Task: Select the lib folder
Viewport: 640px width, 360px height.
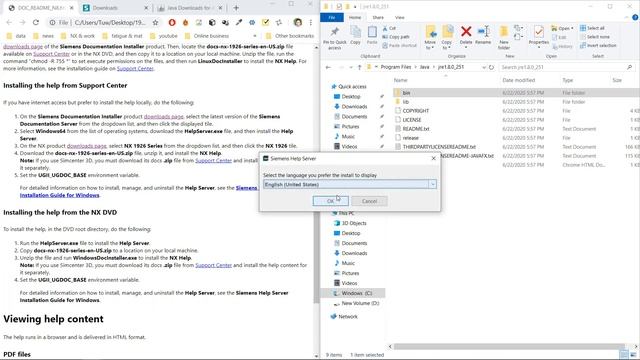Action: coord(405,102)
